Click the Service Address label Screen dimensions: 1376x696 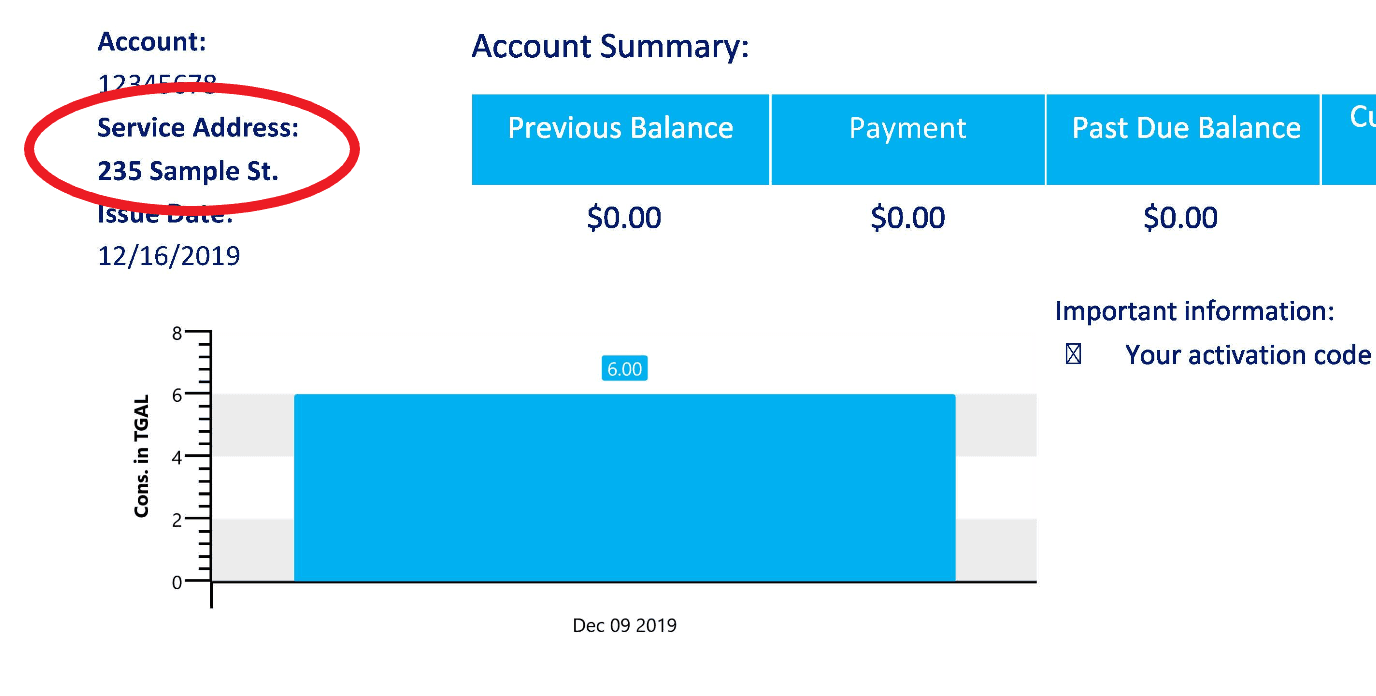pyautogui.click(x=198, y=128)
